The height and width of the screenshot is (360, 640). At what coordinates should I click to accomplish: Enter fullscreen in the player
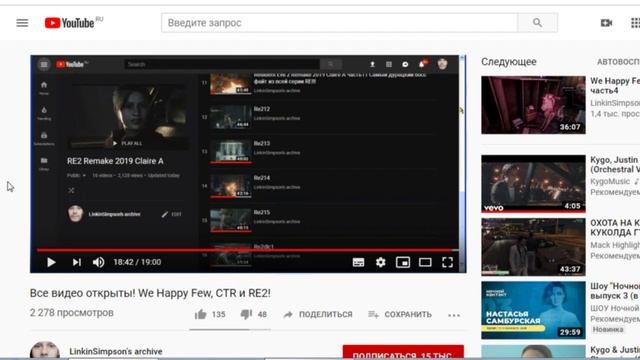pyautogui.click(x=447, y=262)
